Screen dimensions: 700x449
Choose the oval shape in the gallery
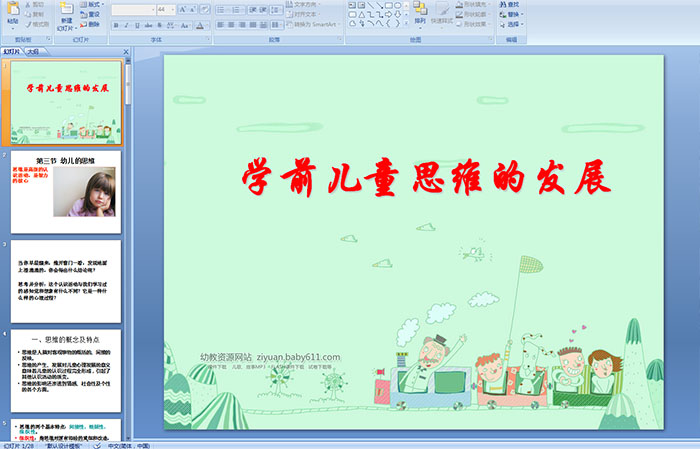click(x=397, y=5)
